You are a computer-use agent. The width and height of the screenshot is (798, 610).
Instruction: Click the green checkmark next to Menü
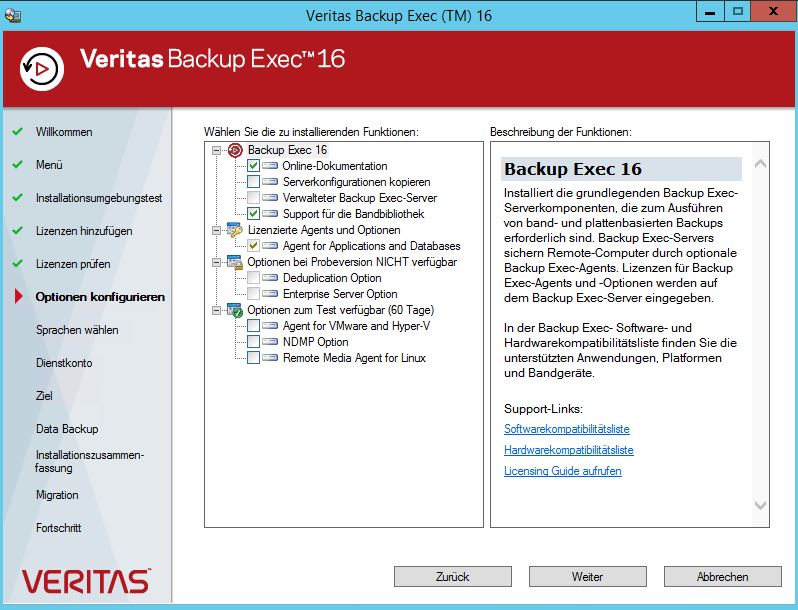[18, 164]
